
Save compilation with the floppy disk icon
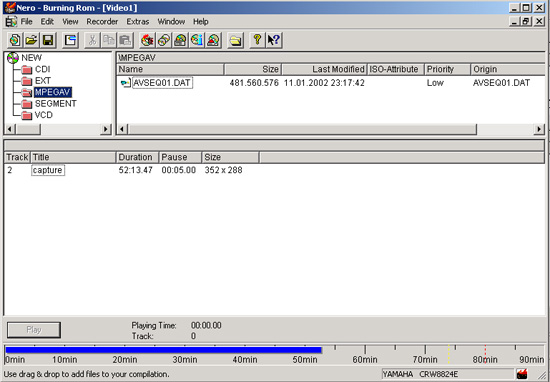[48, 40]
